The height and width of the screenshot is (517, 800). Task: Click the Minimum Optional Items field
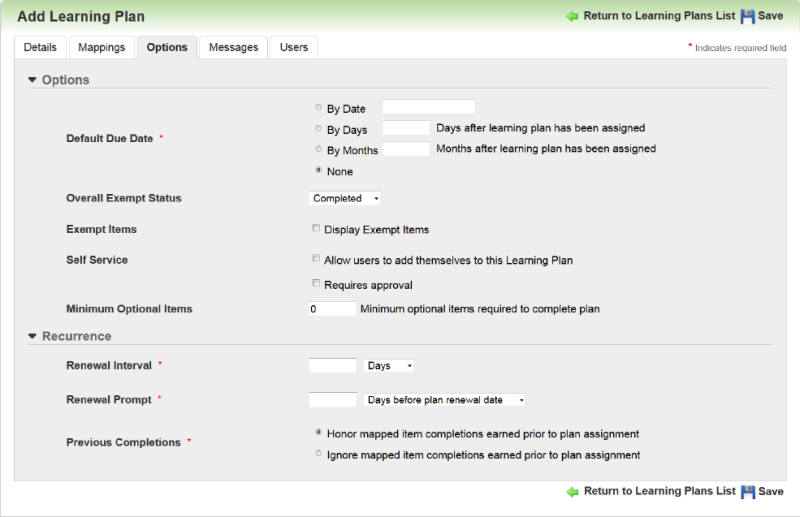pos(332,309)
